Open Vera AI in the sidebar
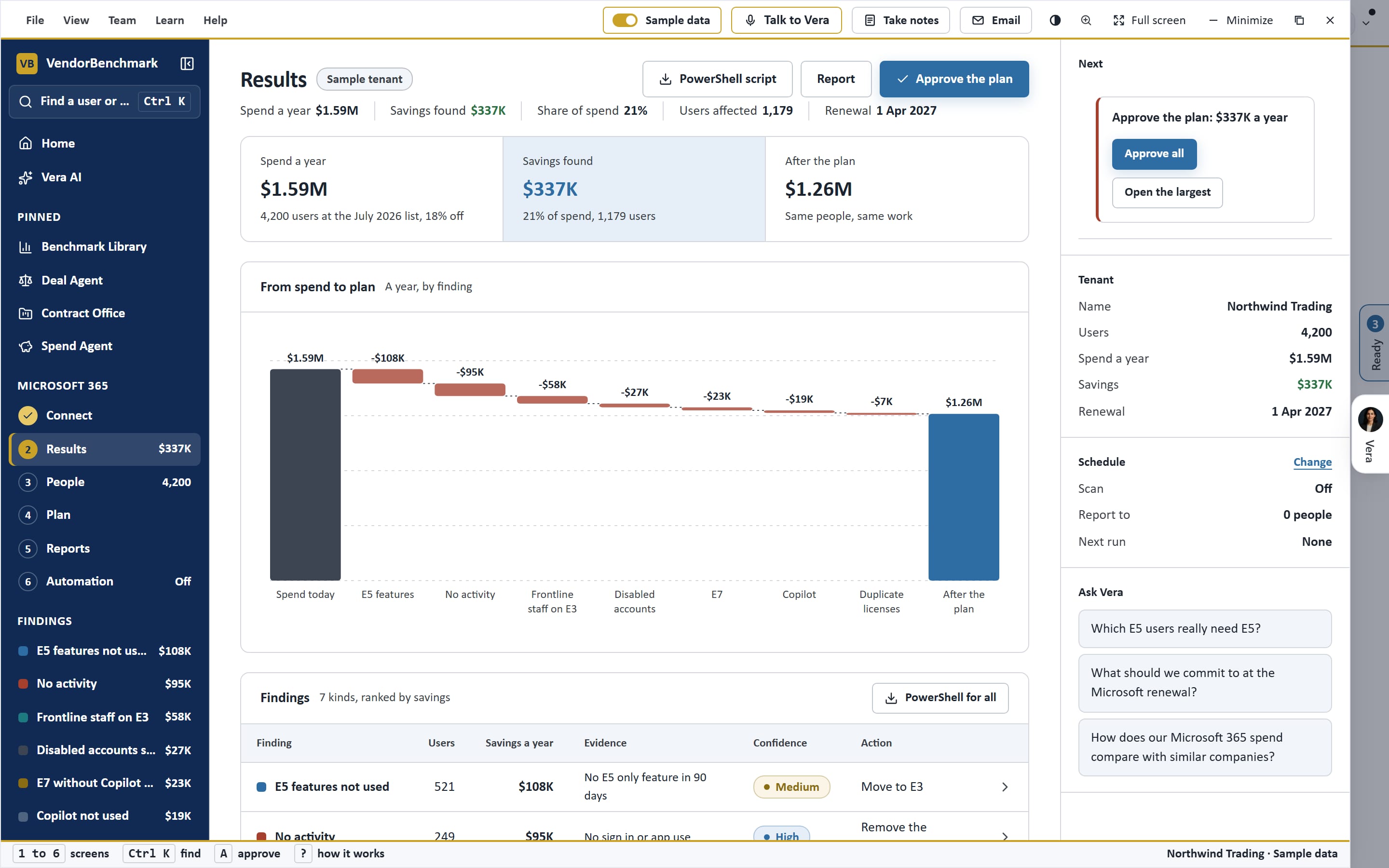Screen dimensions: 1389x868 coord(105,177)
